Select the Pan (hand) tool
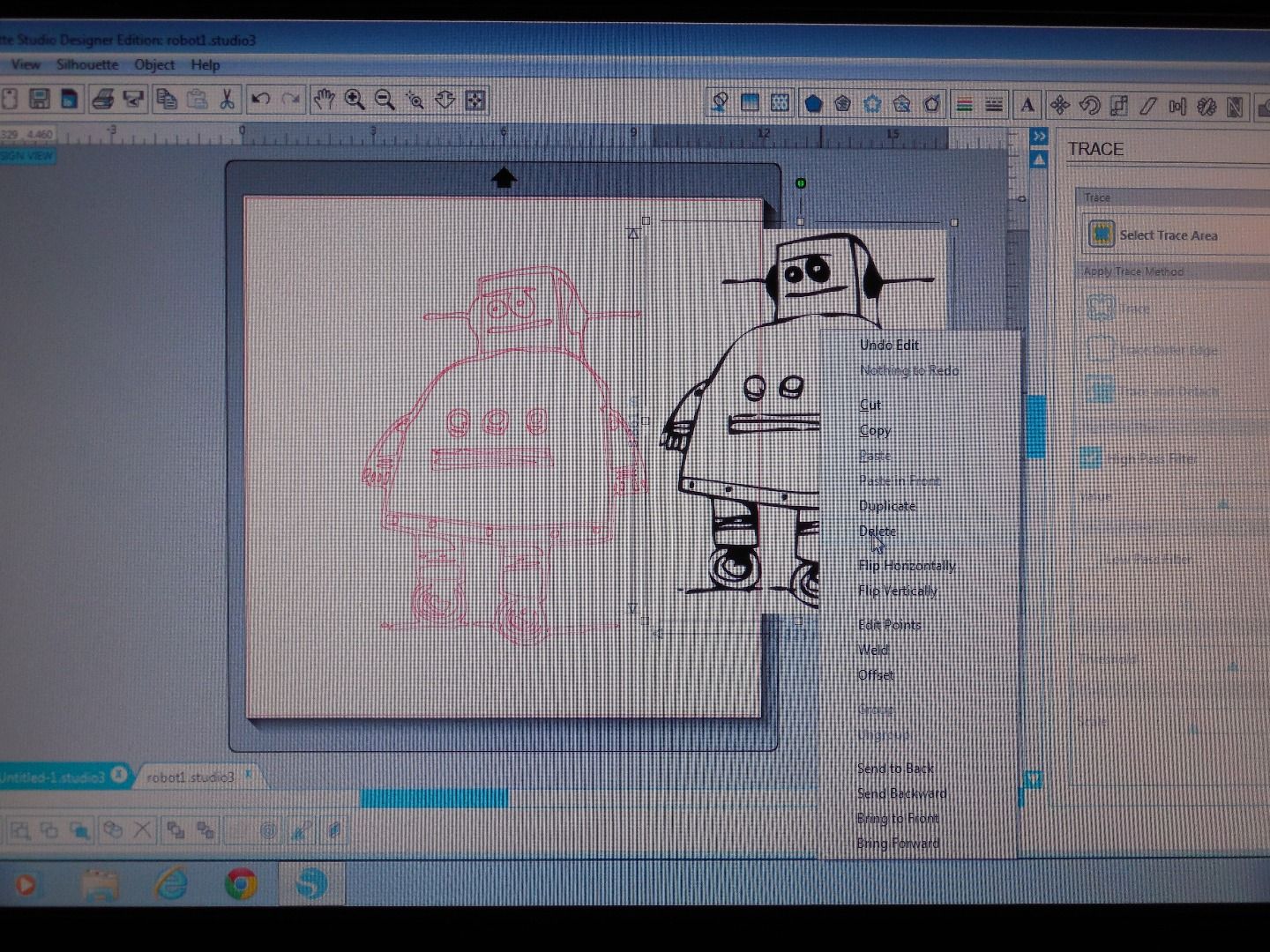1270x952 pixels. [x=325, y=100]
